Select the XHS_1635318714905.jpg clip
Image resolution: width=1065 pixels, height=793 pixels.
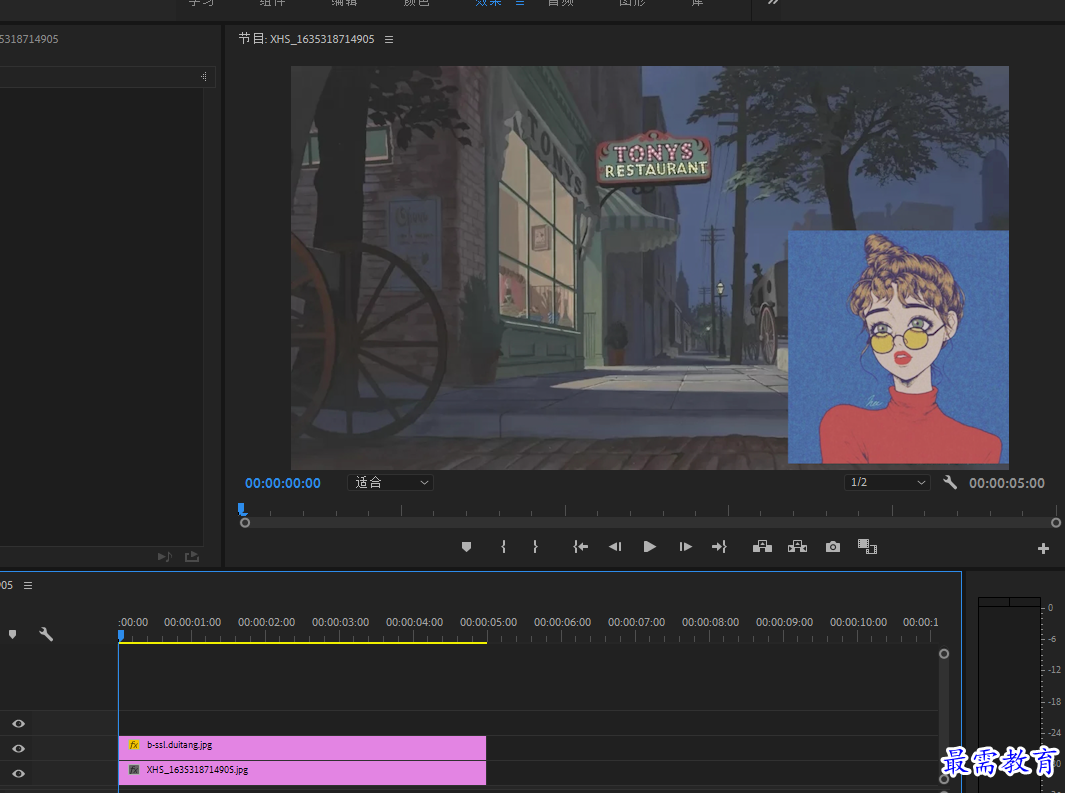point(302,773)
